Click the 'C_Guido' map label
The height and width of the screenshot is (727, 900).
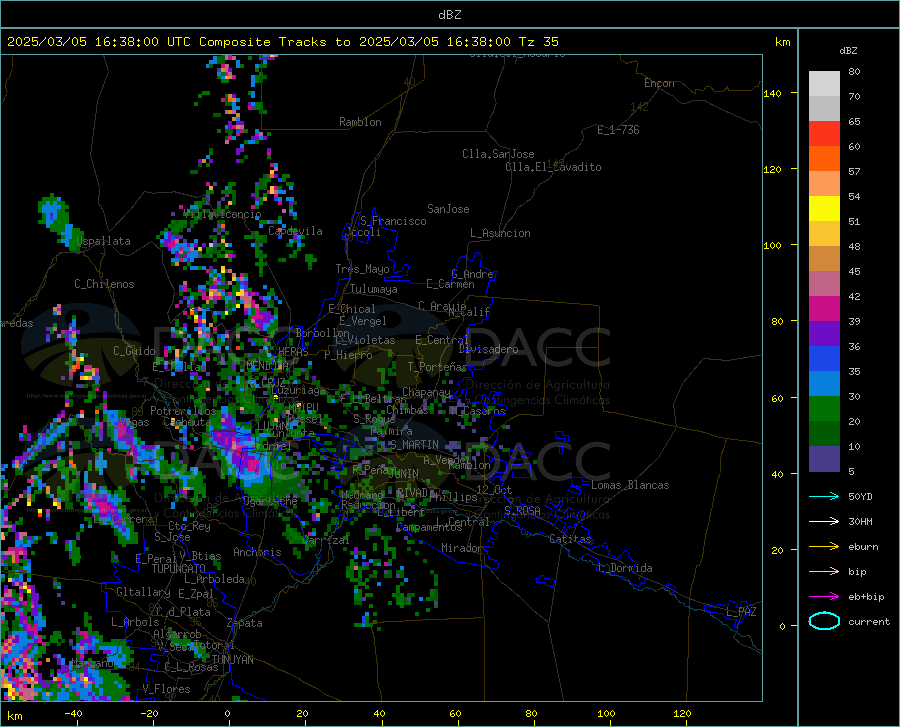tap(134, 351)
